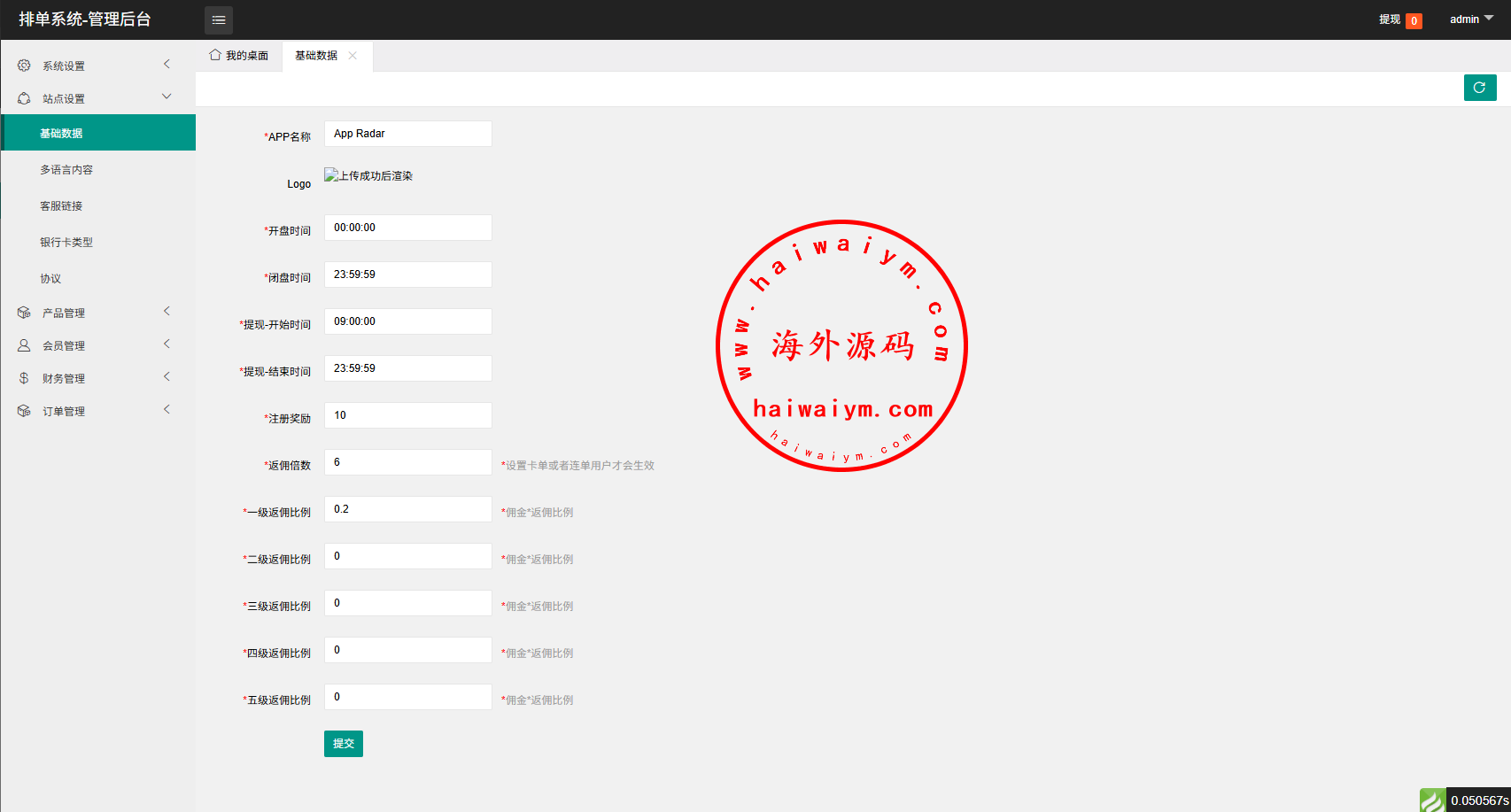Click the gear icon beside 系统设置

click(x=24, y=66)
